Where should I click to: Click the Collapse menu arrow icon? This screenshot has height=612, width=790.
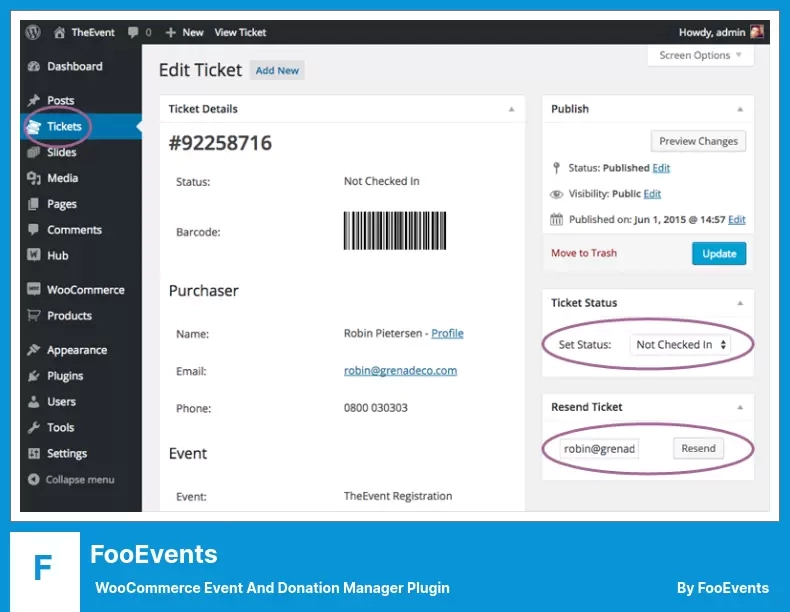pos(34,480)
